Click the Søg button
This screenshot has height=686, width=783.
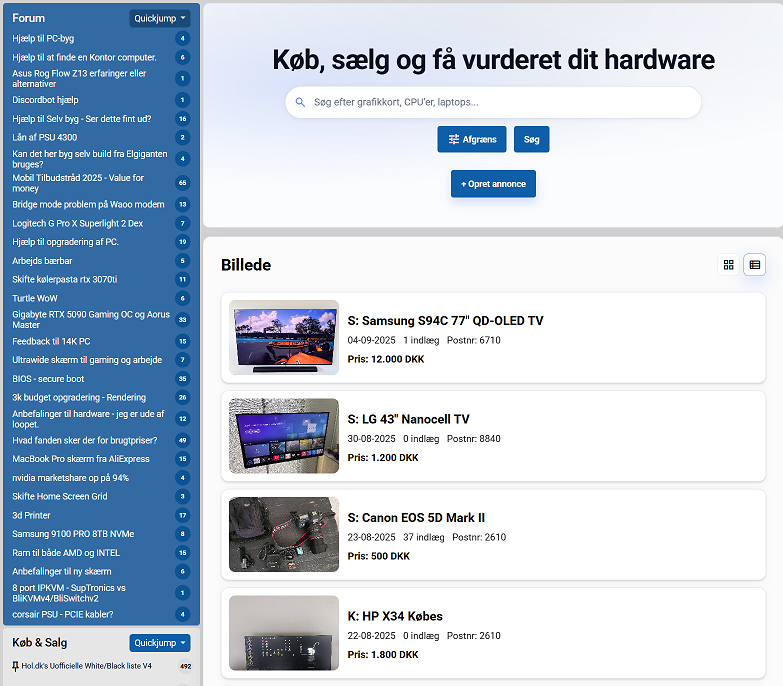click(531, 139)
